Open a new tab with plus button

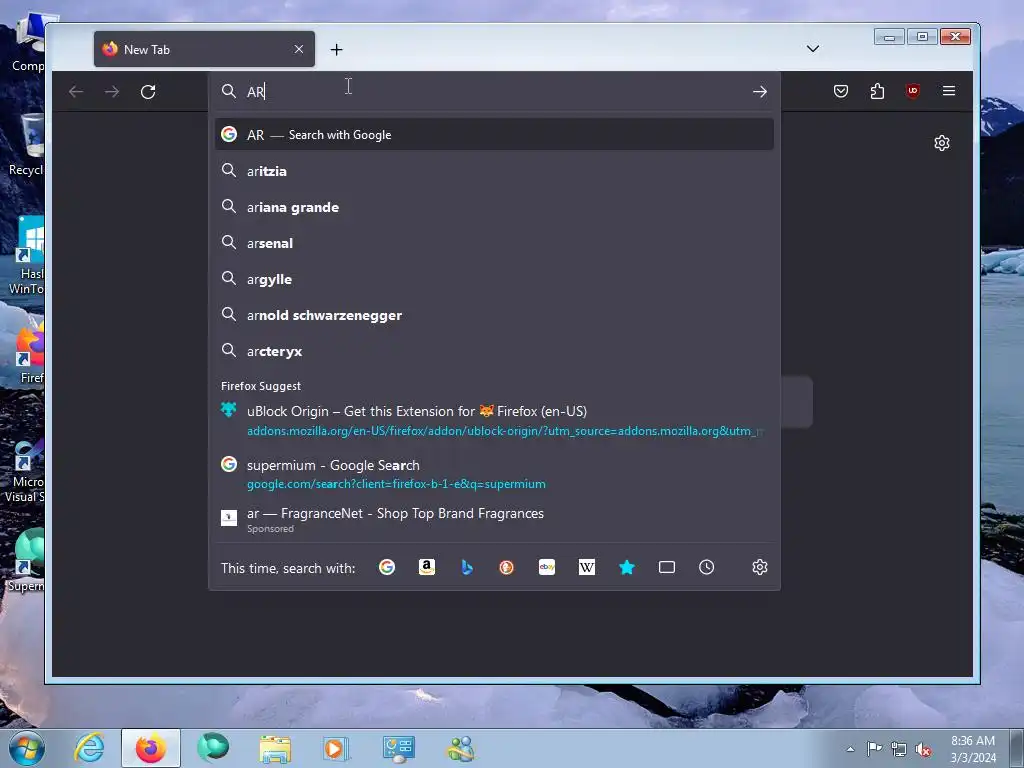tap(336, 50)
